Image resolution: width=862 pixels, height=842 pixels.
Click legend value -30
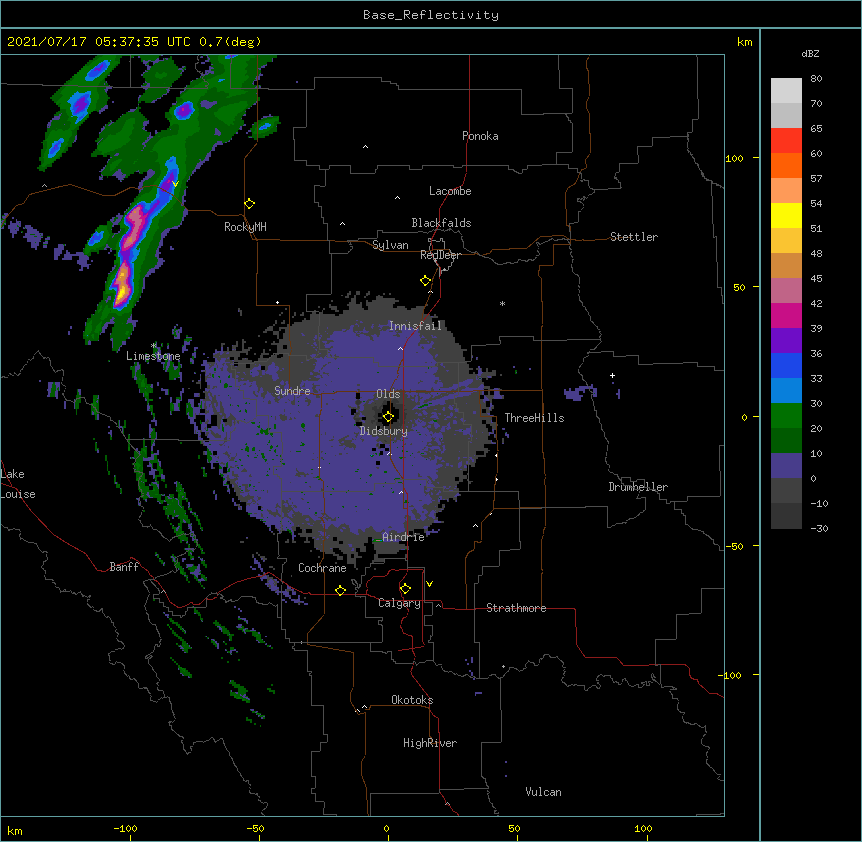tap(819, 529)
